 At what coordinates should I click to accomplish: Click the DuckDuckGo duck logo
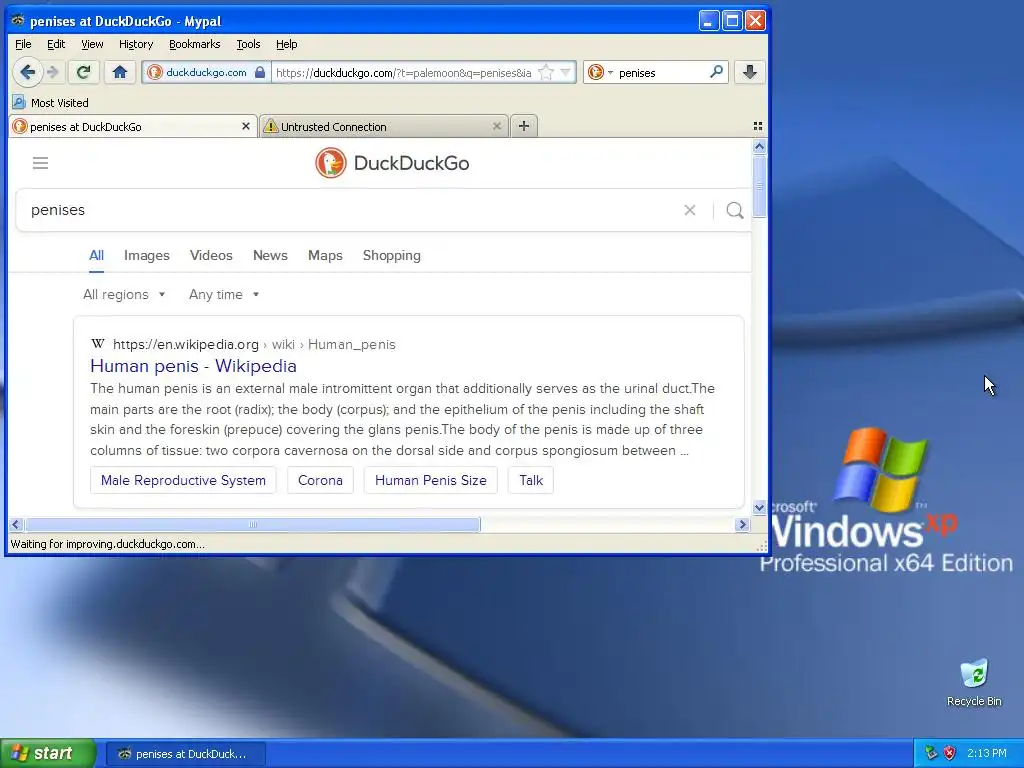[x=330, y=163]
